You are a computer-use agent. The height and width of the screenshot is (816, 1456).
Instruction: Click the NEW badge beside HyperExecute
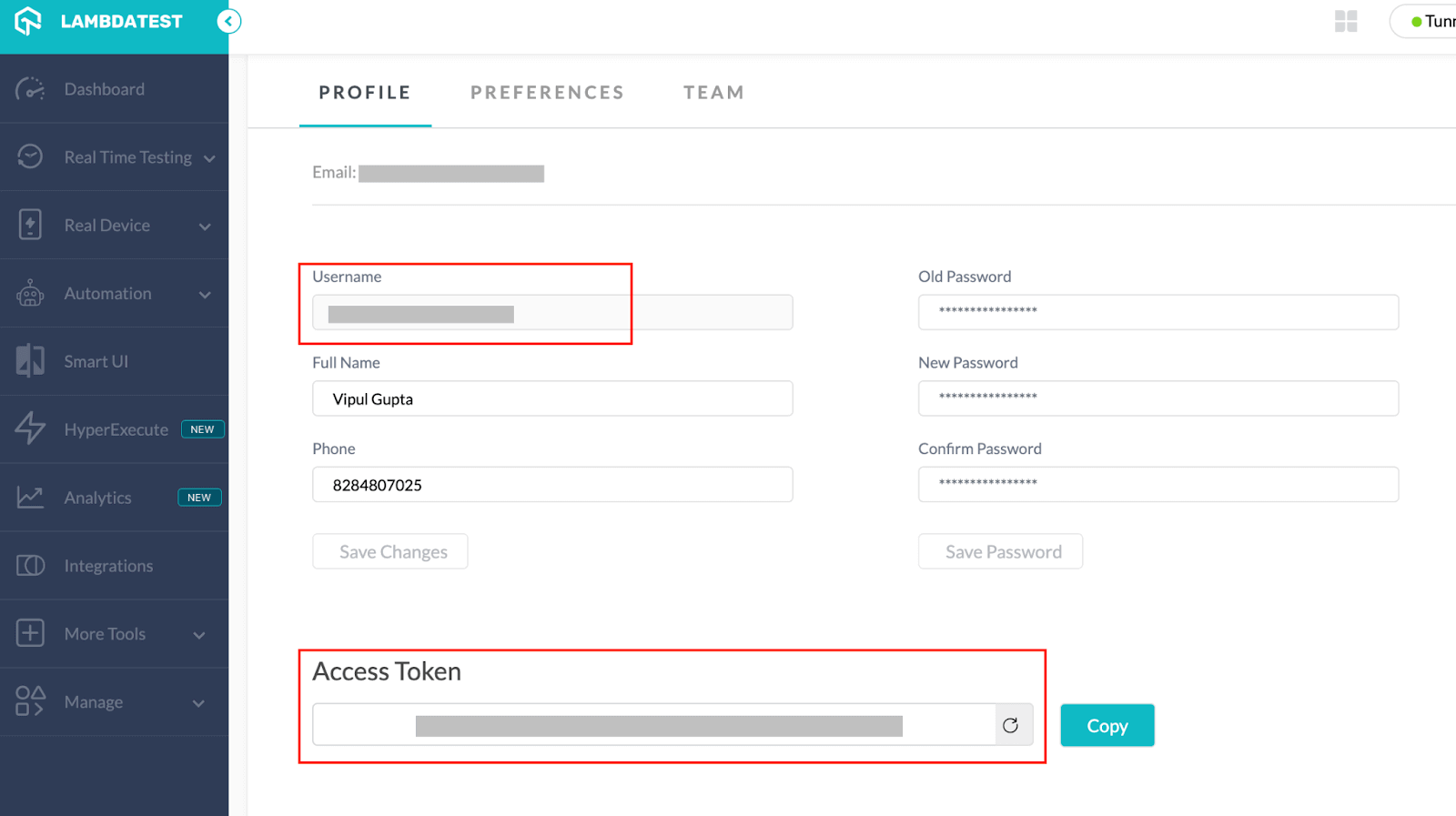pos(203,429)
